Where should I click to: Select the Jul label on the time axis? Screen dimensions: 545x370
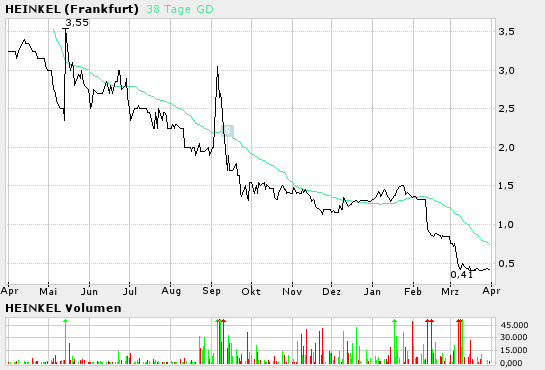[x=130, y=291]
